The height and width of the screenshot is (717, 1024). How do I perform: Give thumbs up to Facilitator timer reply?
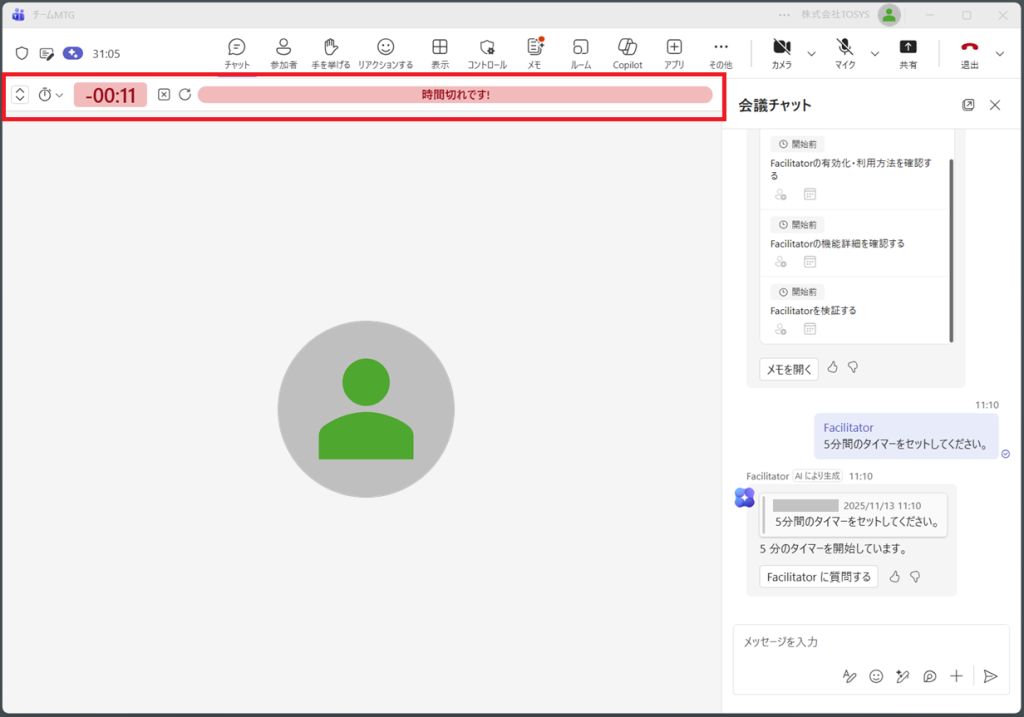(895, 576)
